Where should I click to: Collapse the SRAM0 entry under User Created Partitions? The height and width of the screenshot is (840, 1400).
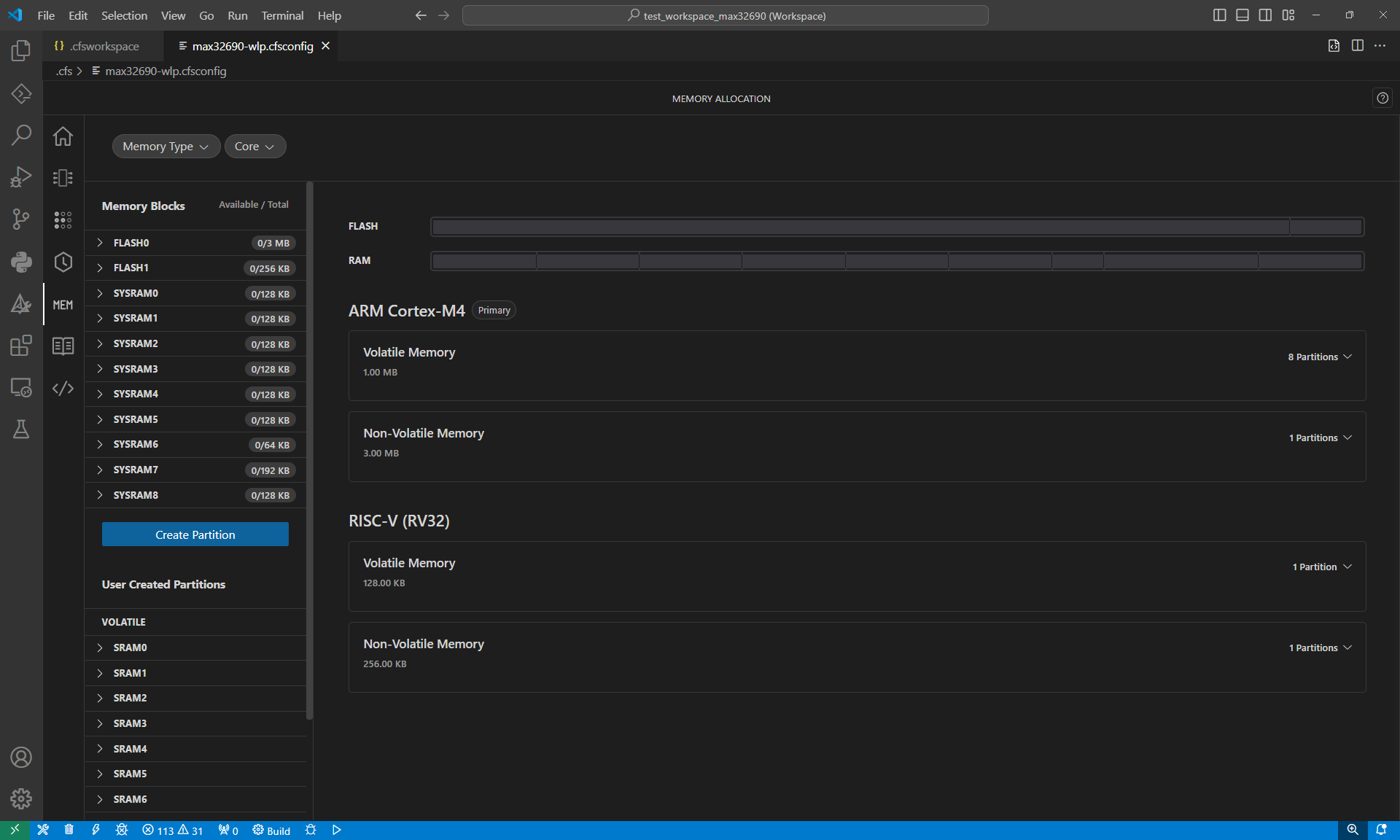click(101, 647)
